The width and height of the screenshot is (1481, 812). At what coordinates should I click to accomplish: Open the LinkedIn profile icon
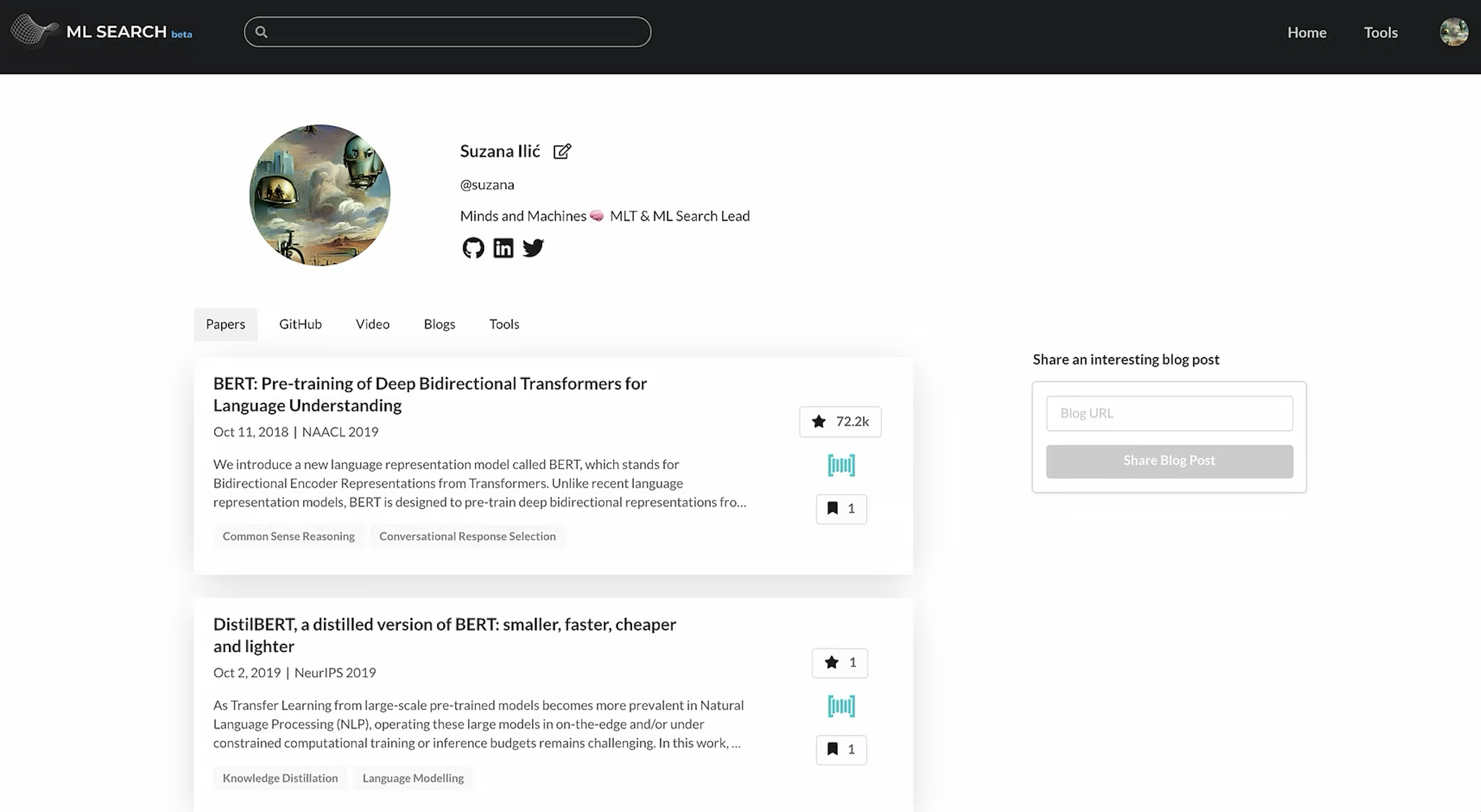pos(503,248)
